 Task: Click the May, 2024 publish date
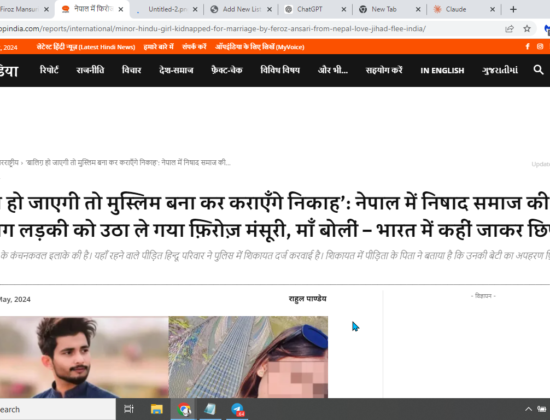pyautogui.click(x=15, y=299)
